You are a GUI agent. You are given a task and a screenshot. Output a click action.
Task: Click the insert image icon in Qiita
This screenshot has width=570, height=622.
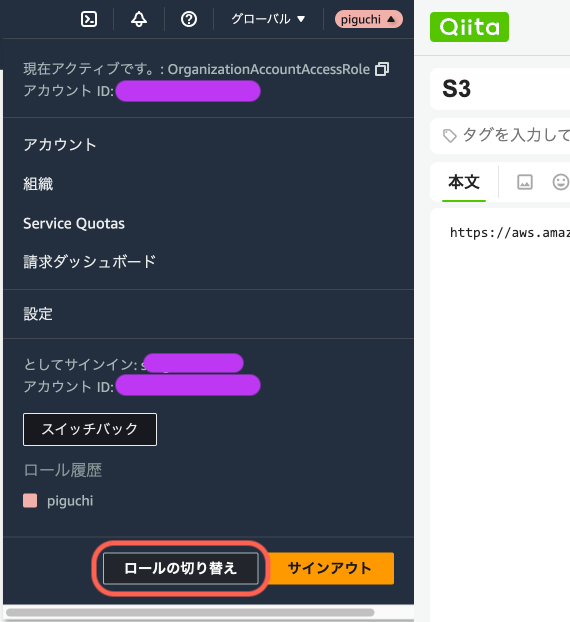[x=525, y=182]
